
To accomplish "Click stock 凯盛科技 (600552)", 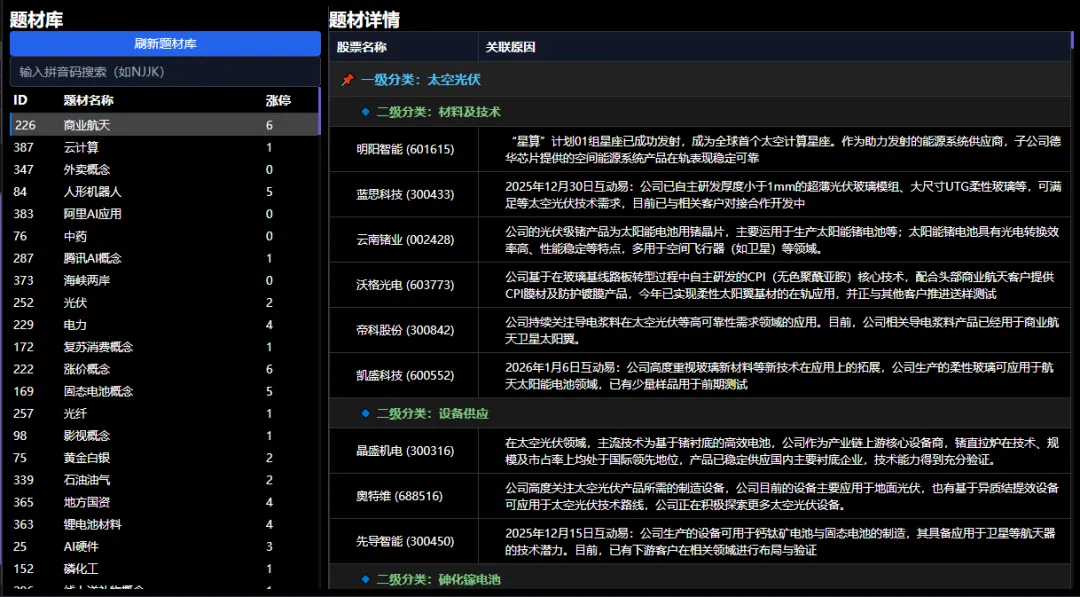I will 405,375.
